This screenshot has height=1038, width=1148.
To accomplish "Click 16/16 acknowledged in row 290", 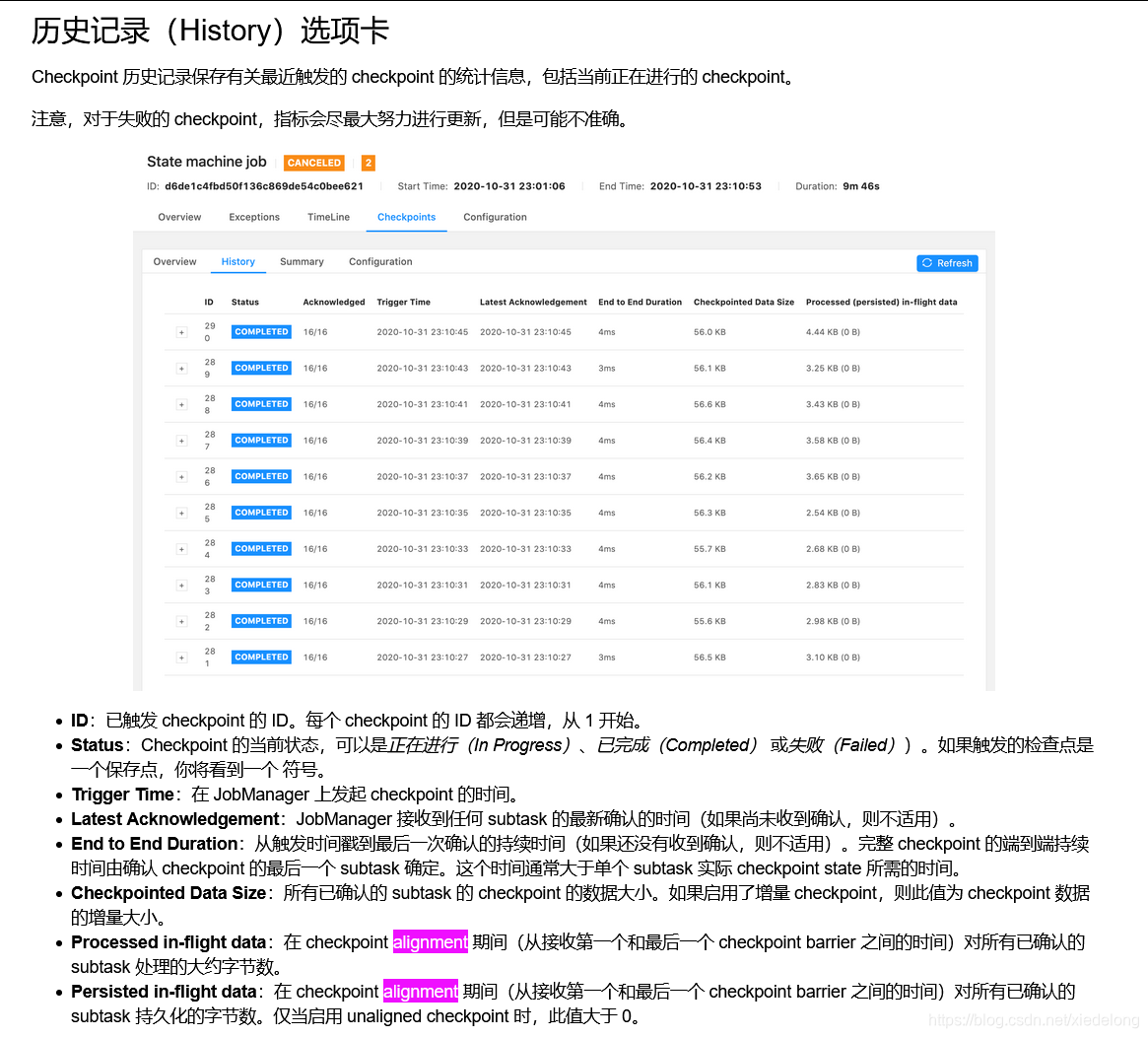I will 315,332.
